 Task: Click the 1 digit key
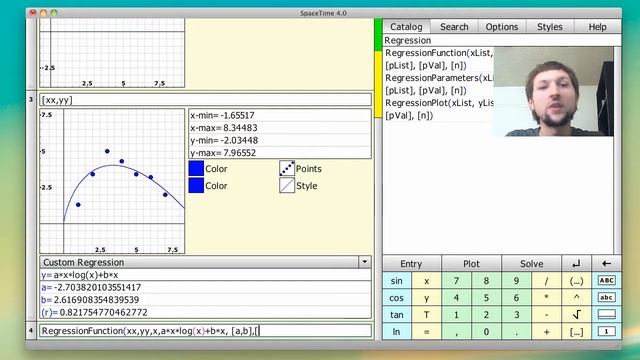pos(456,315)
